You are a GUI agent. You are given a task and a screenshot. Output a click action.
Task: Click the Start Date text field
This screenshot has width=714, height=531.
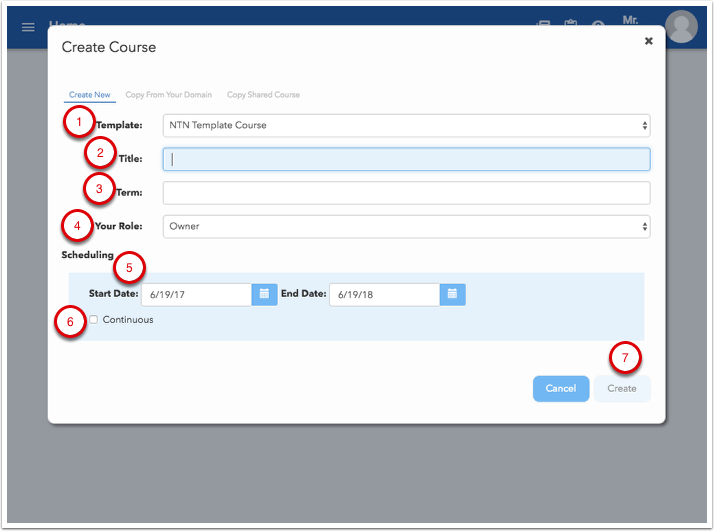click(196, 294)
